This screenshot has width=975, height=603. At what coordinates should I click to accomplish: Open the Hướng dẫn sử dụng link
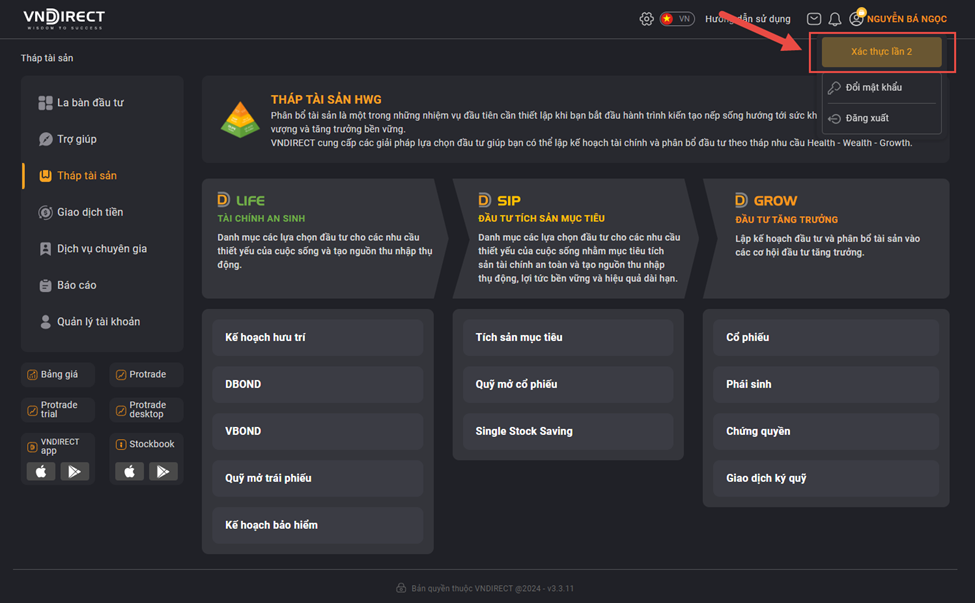[747, 19]
